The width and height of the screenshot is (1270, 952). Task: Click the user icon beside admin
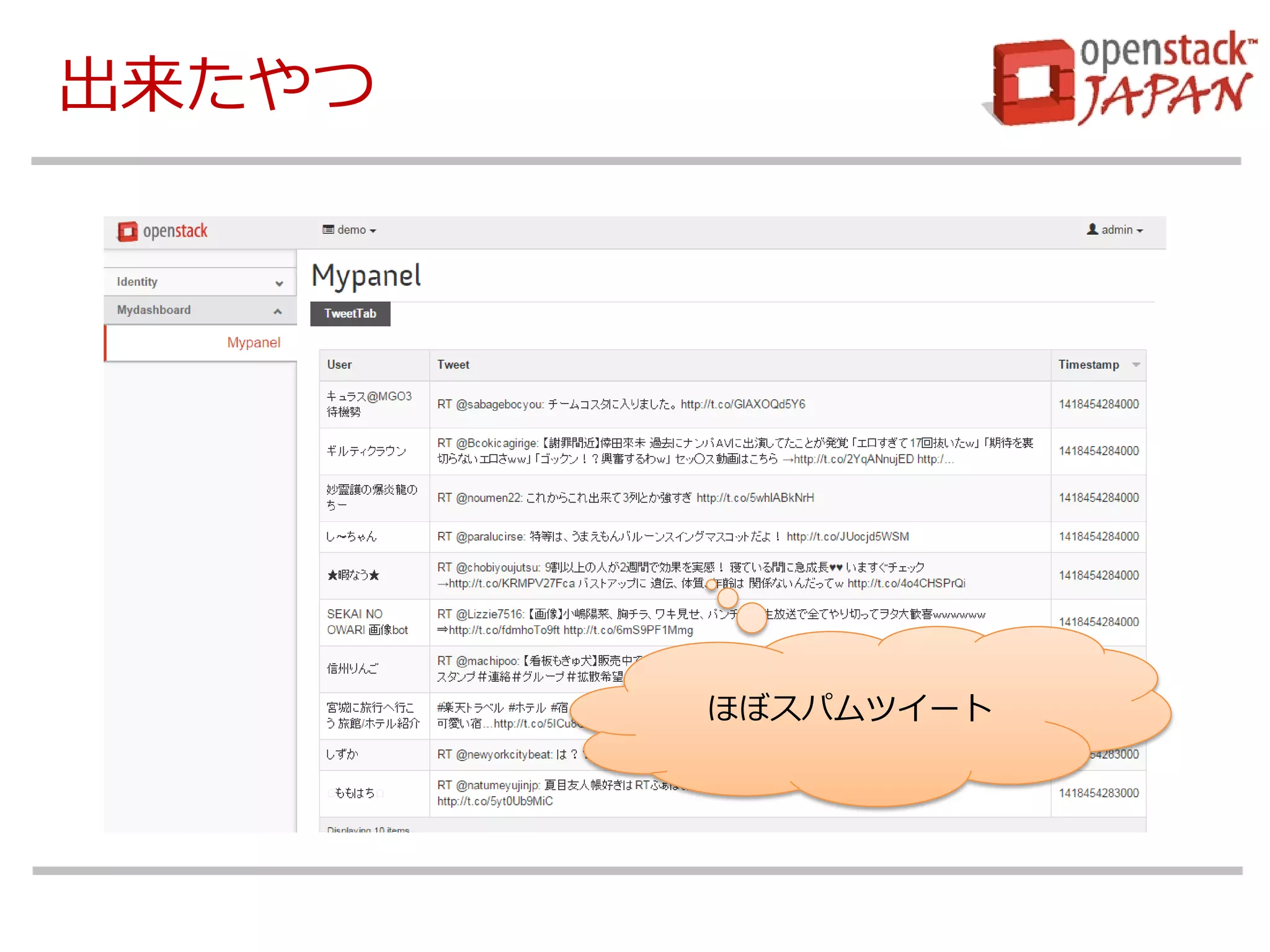(x=1093, y=229)
